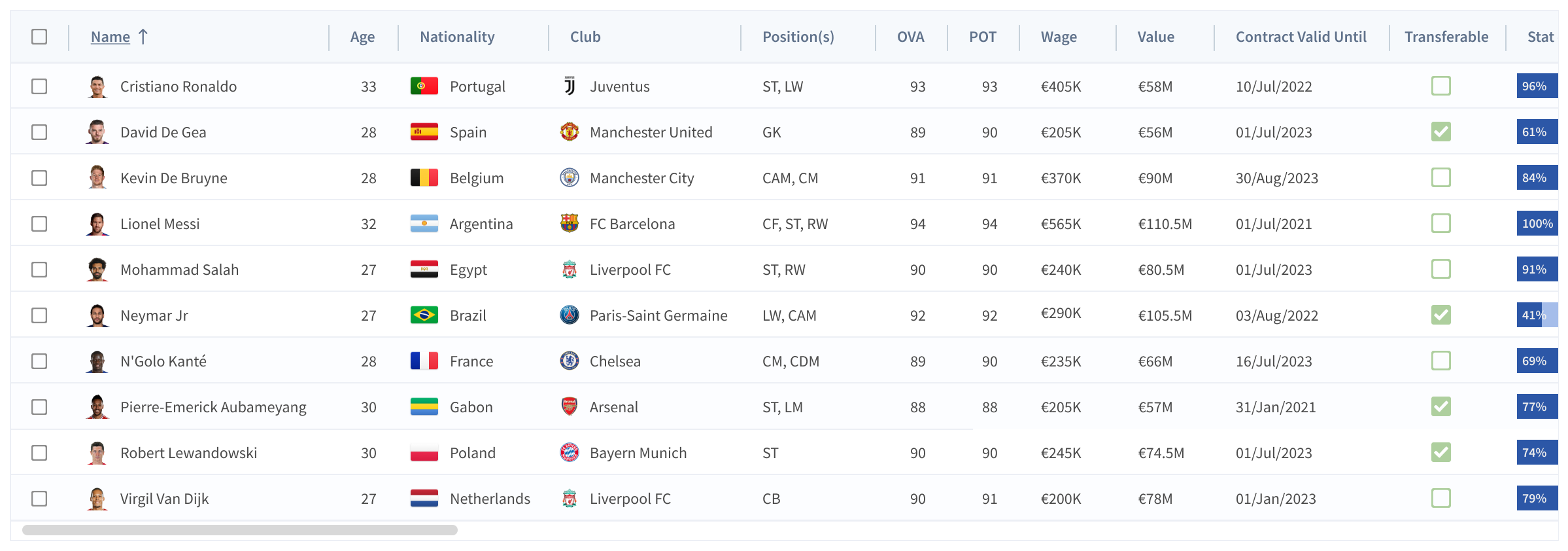Click the Contract Valid Until column header
The width and height of the screenshot is (1568, 551).
[x=1301, y=37]
